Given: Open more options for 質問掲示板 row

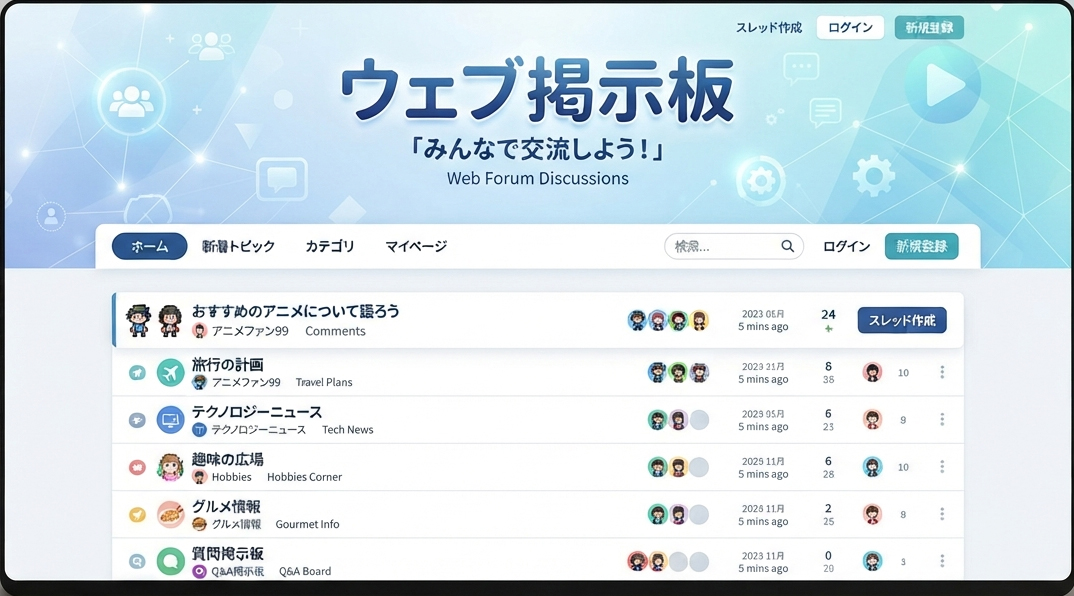Looking at the screenshot, I should point(942,561).
